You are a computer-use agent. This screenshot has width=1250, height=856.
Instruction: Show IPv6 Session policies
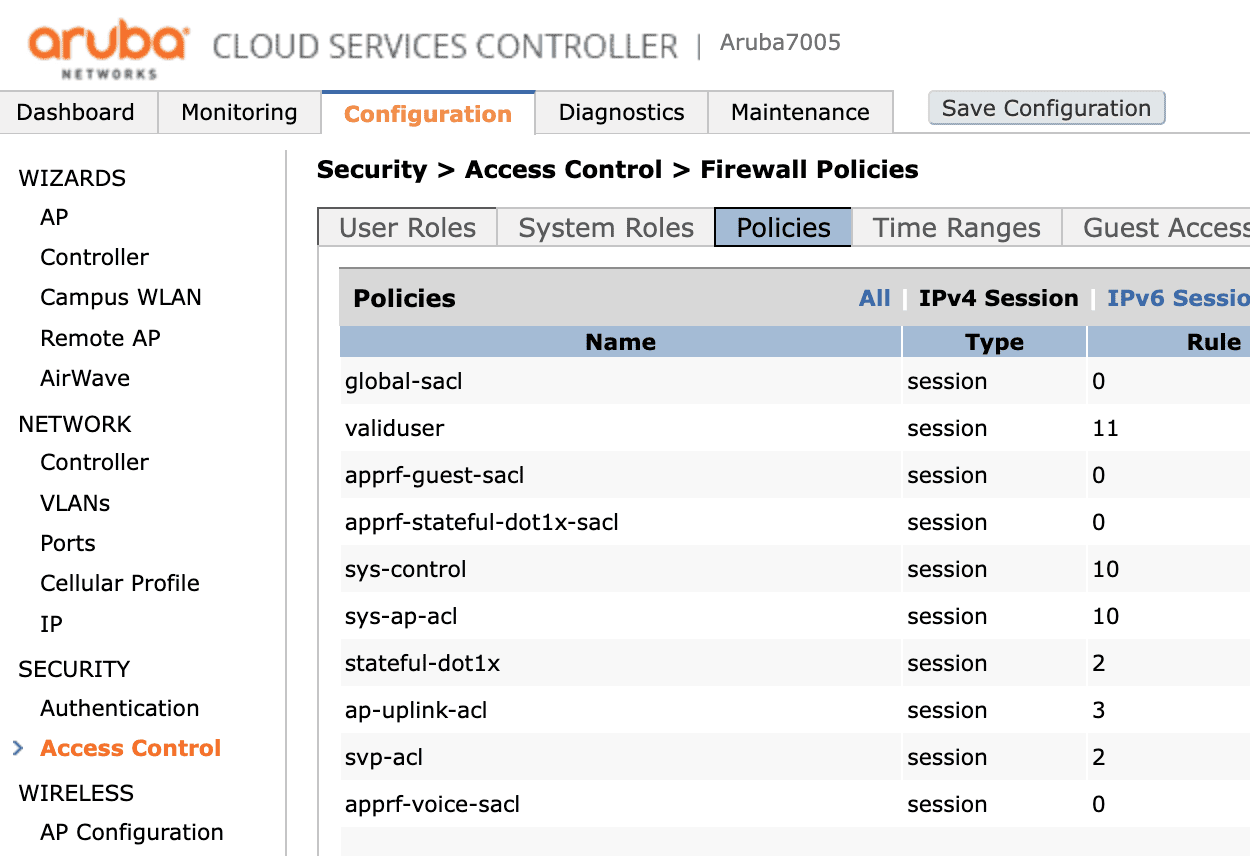[1178, 298]
